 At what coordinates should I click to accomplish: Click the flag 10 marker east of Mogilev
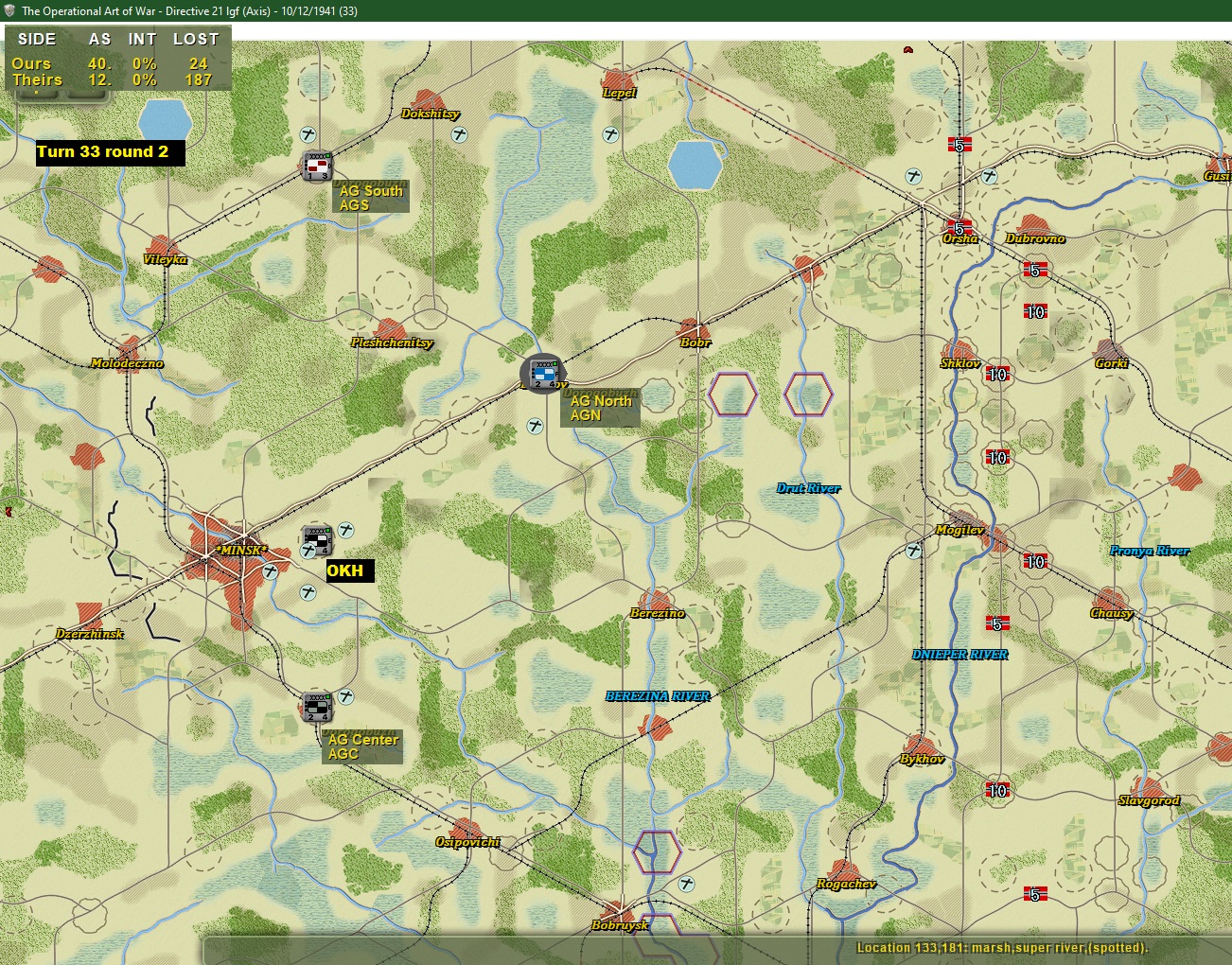click(x=1035, y=561)
